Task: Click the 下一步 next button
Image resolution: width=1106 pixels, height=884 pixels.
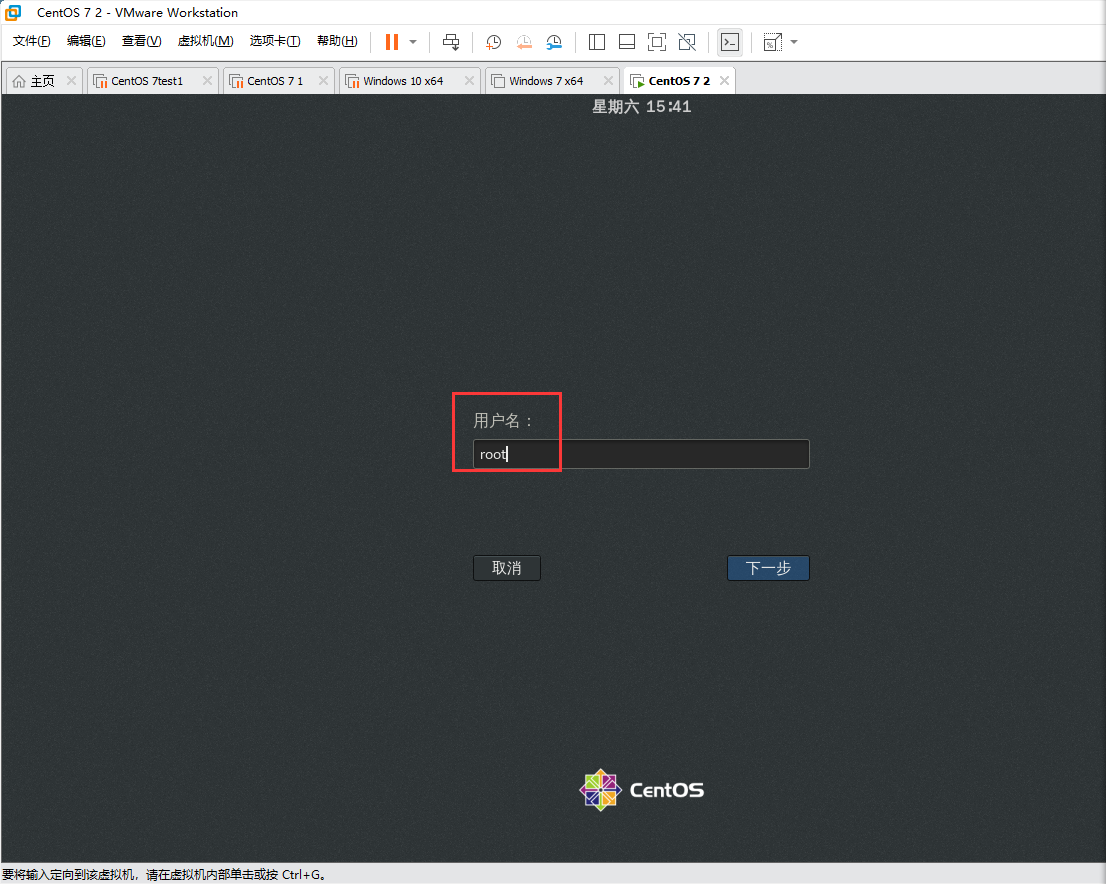Action: [x=768, y=568]
